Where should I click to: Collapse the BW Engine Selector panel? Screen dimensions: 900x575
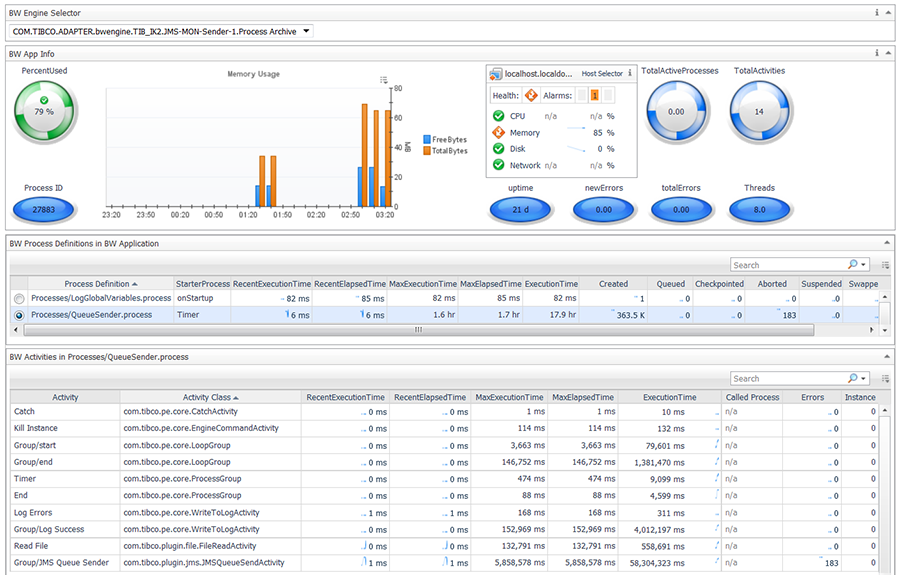pyautogui.click(x=888, y=13)
